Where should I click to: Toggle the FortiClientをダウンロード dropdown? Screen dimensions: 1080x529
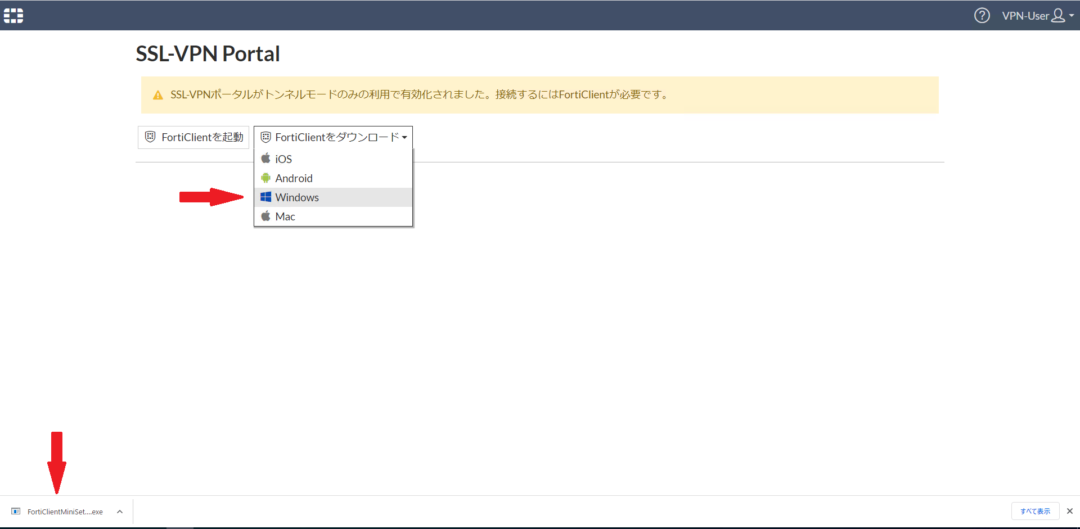click(x=333, y=137)
